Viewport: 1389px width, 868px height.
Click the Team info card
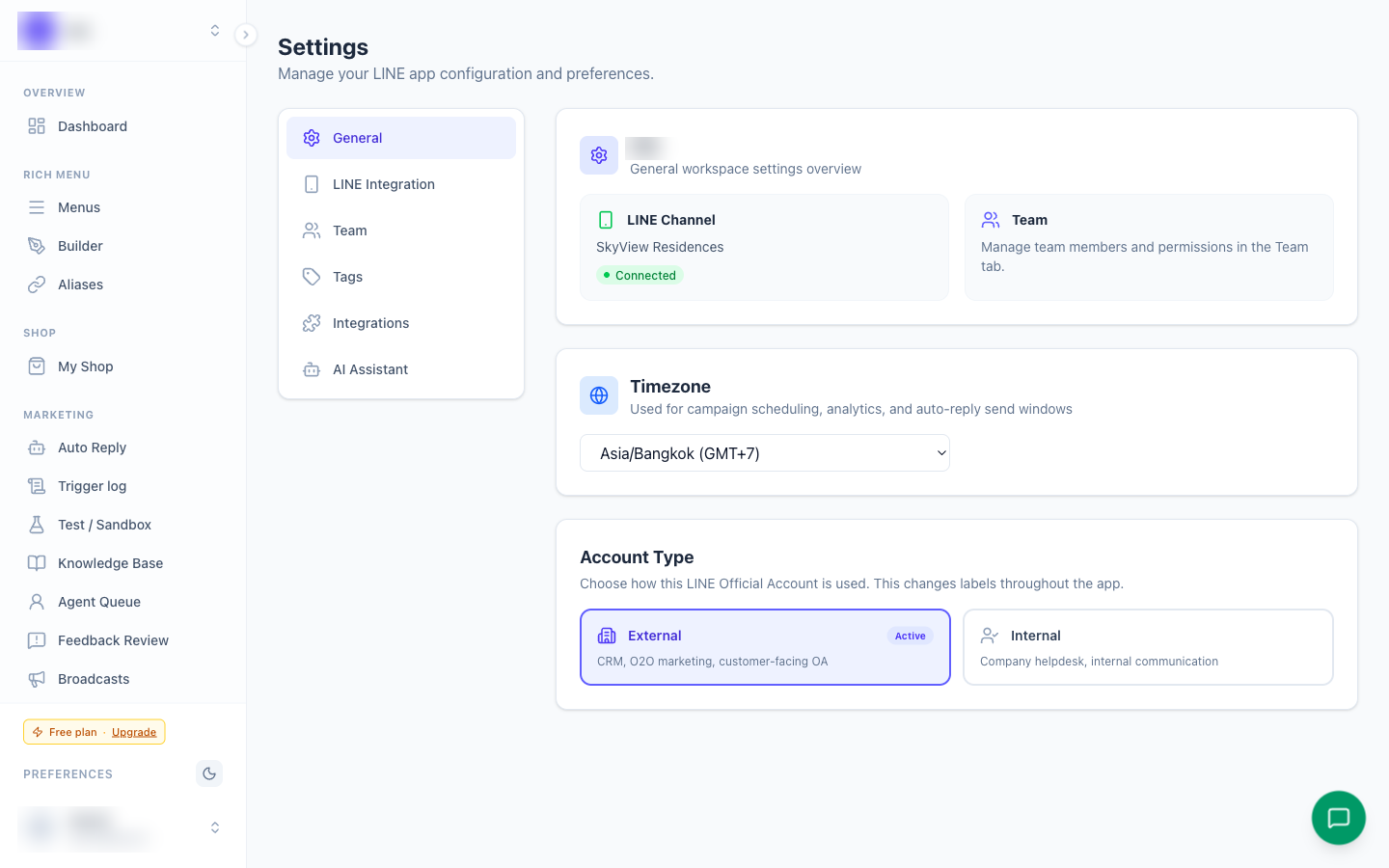1149,248
